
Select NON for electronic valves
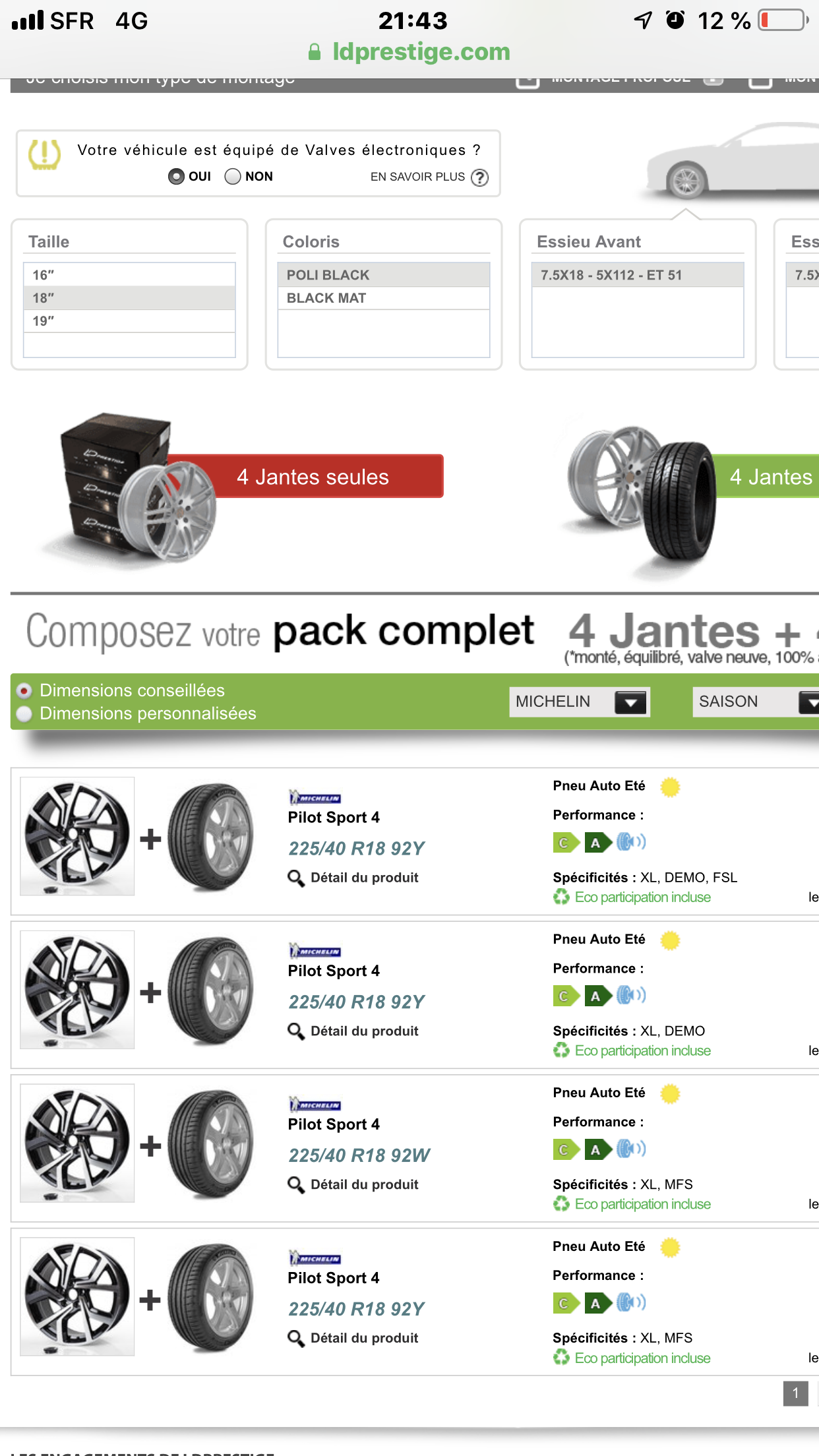pos(233,177)
